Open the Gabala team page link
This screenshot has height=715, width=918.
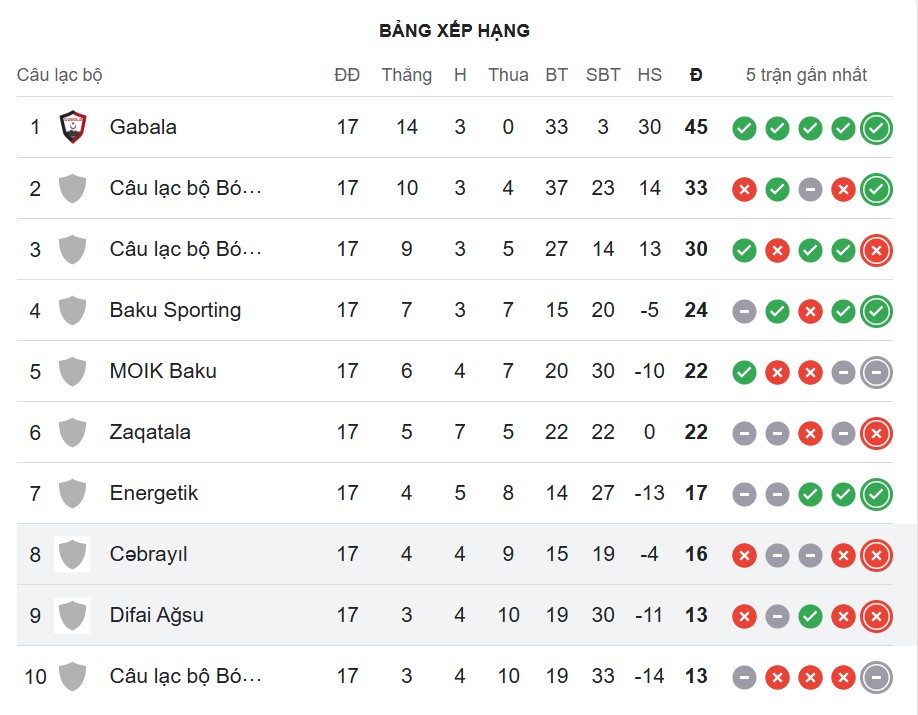[144, 127]
